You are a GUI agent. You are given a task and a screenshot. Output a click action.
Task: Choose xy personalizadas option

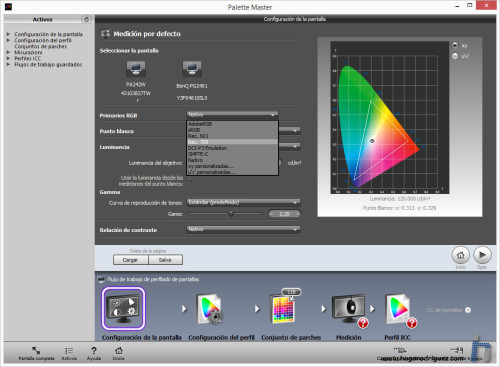tap(232, 166)
